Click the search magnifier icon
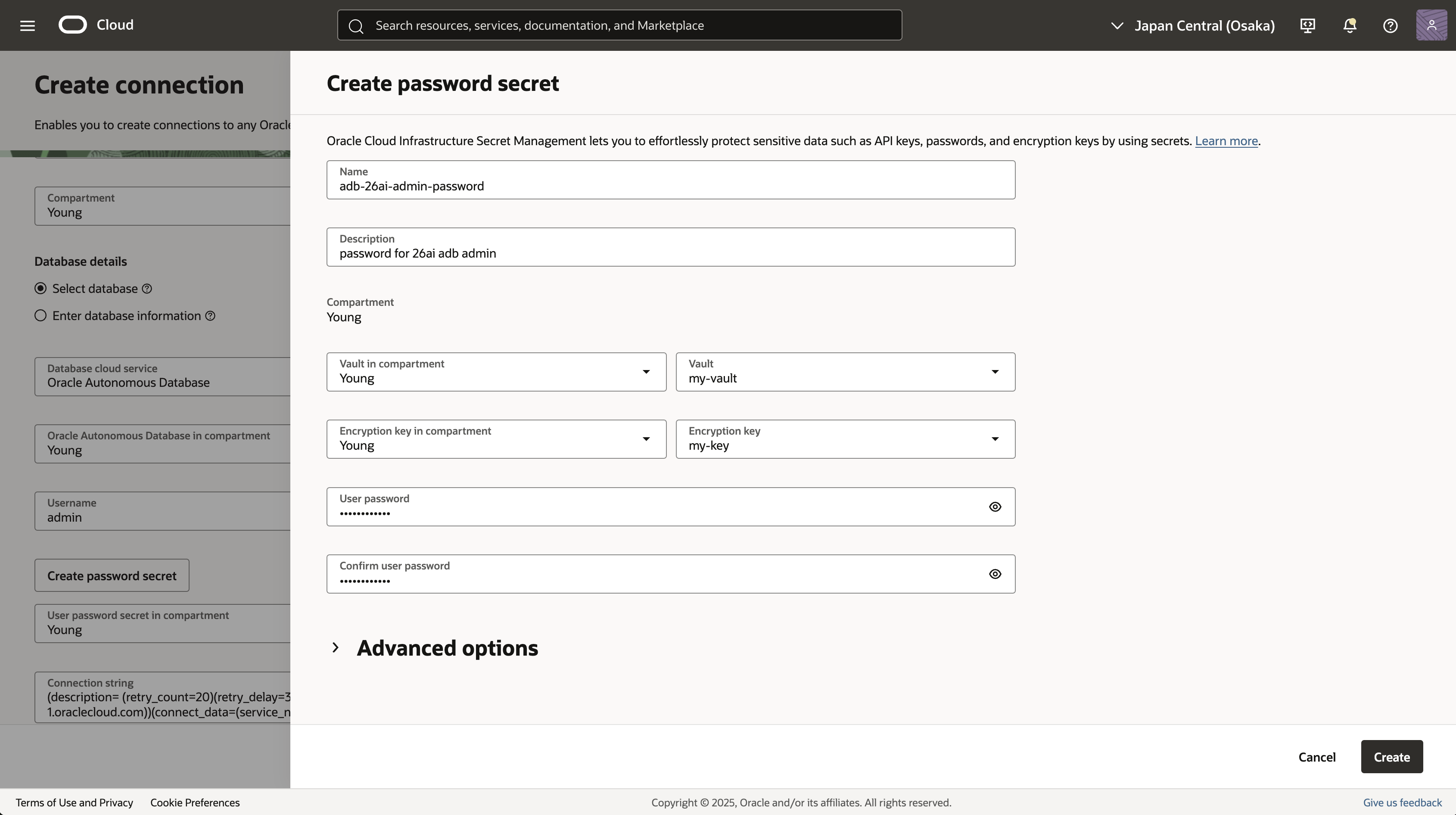Screen dimensions: 1456x815 355,26
